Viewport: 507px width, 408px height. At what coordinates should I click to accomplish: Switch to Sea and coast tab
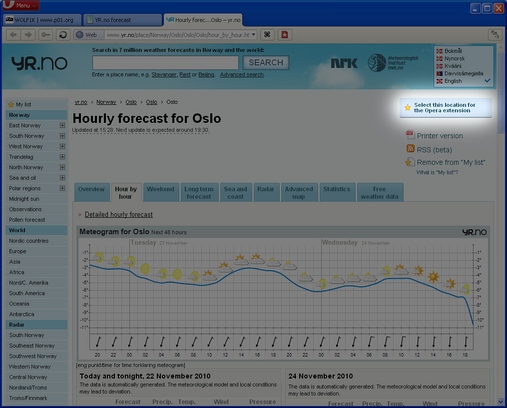[x=235, y=192]
